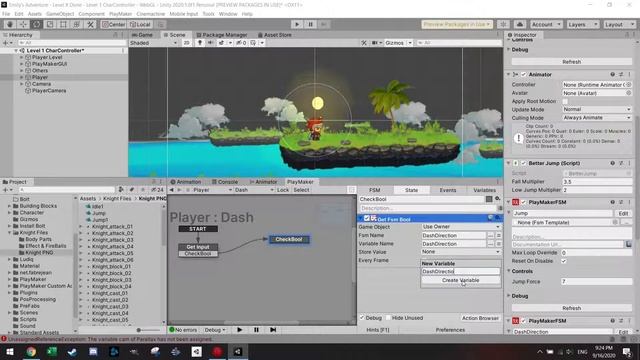Open the PlayMaker Variables tab
The image size is (640, 360).
484,190
